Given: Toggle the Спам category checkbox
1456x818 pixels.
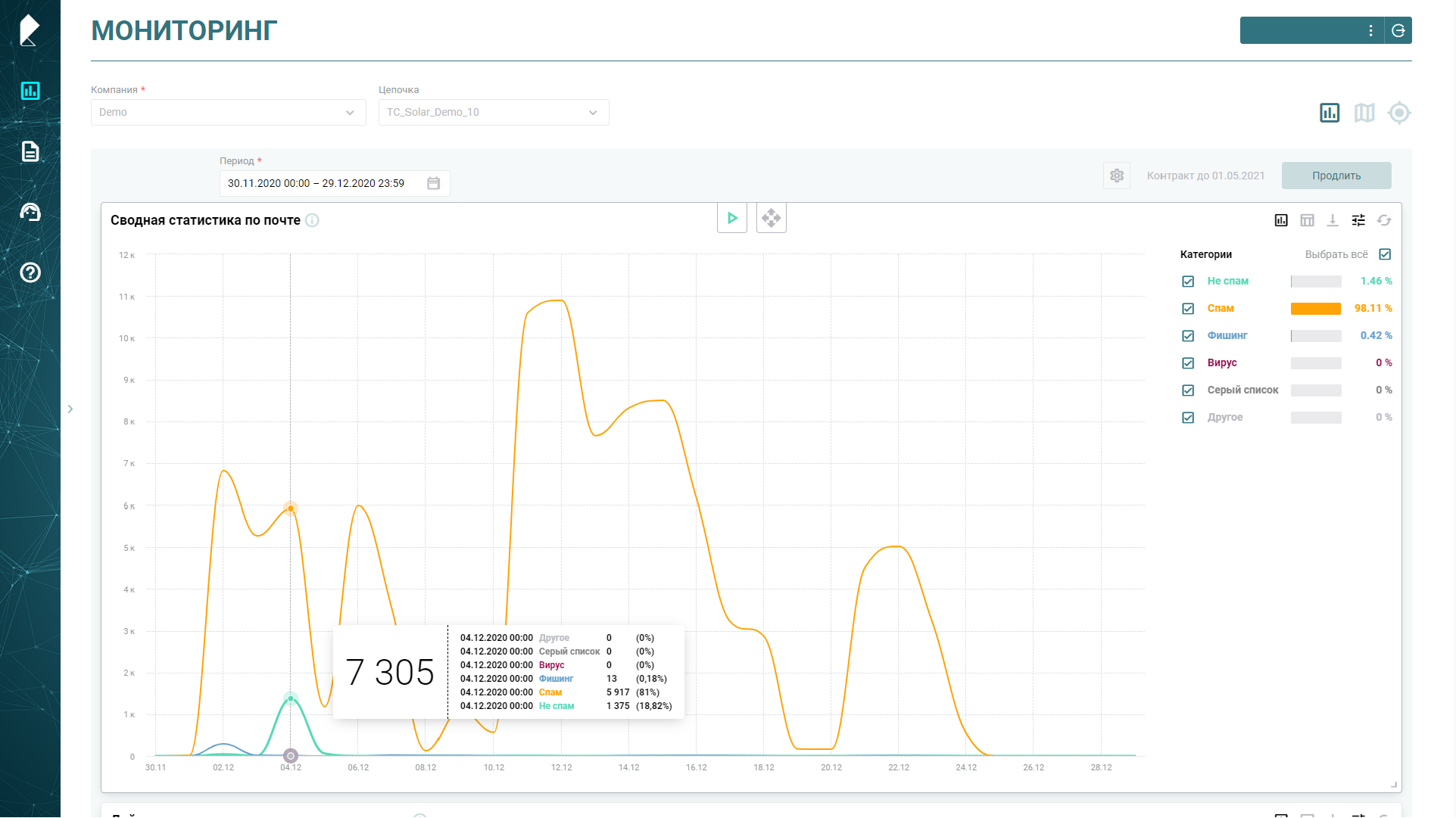Looking at the screenshot, I should pos(1188,309).
